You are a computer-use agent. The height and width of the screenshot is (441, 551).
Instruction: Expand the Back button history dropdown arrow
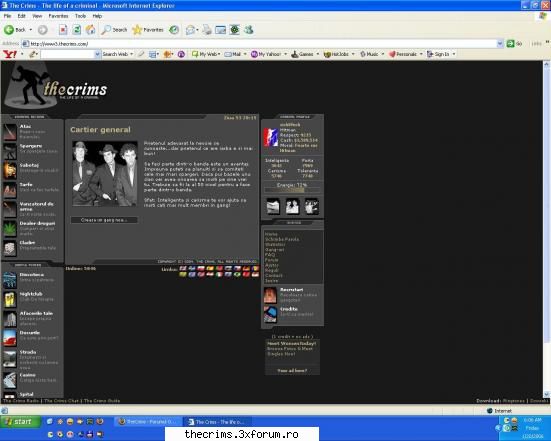coord(31,30)
